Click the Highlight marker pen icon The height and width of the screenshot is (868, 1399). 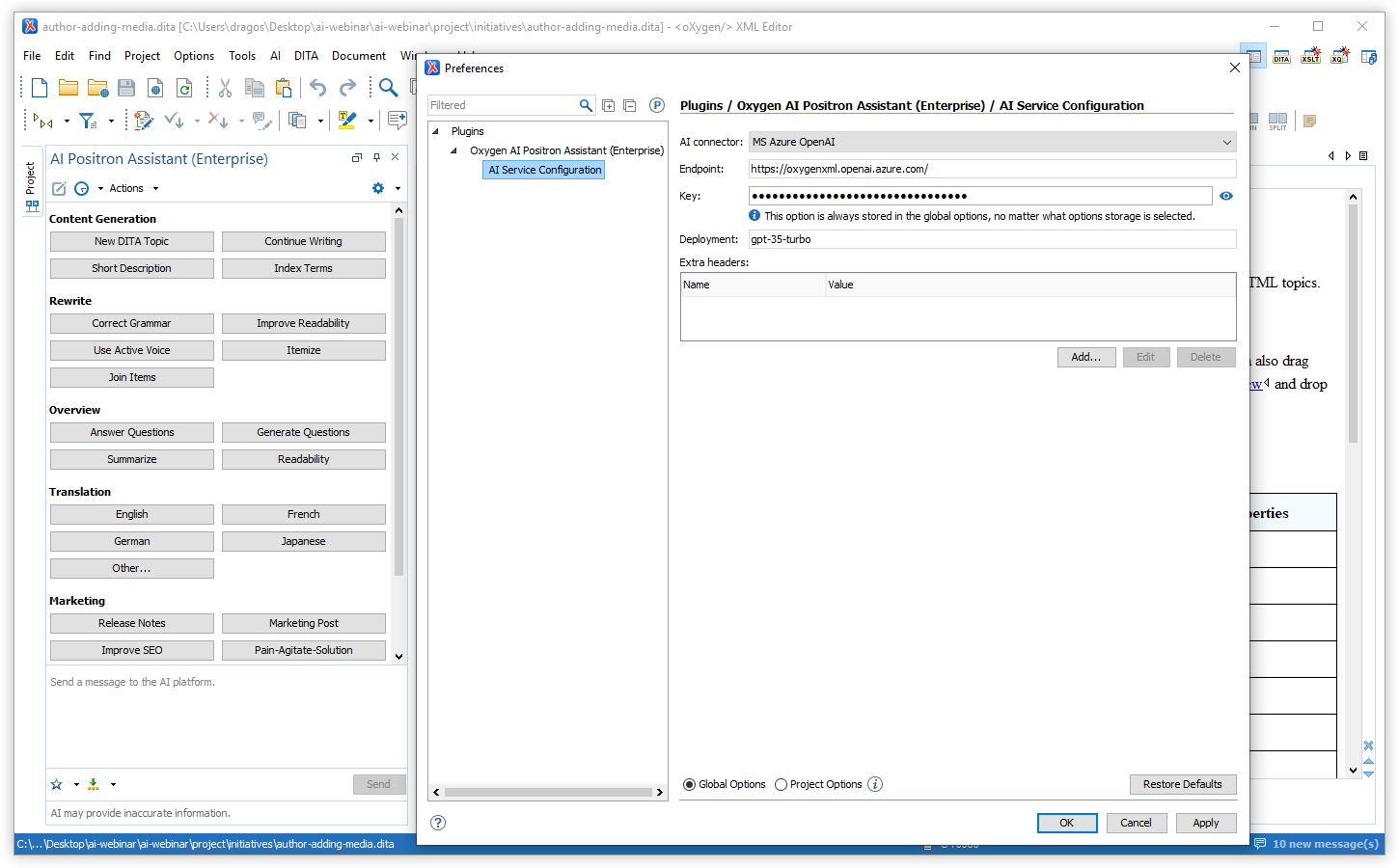click(x=348, y=121)
